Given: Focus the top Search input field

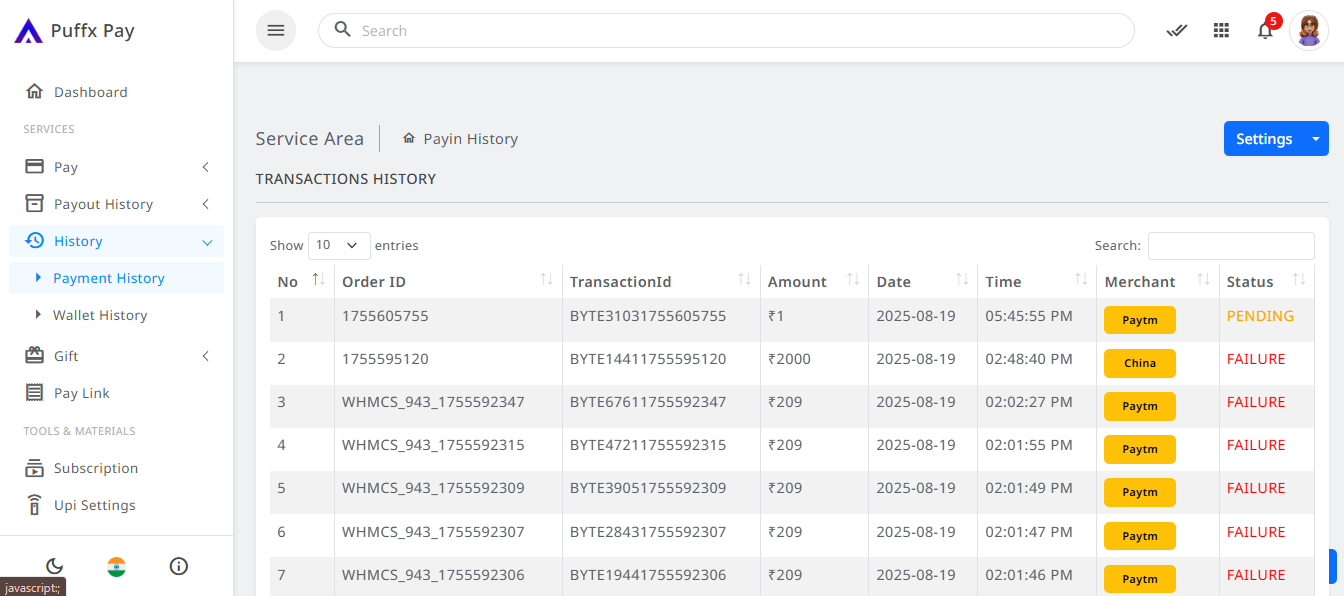Looking at the screenshot, I should 726,30.
